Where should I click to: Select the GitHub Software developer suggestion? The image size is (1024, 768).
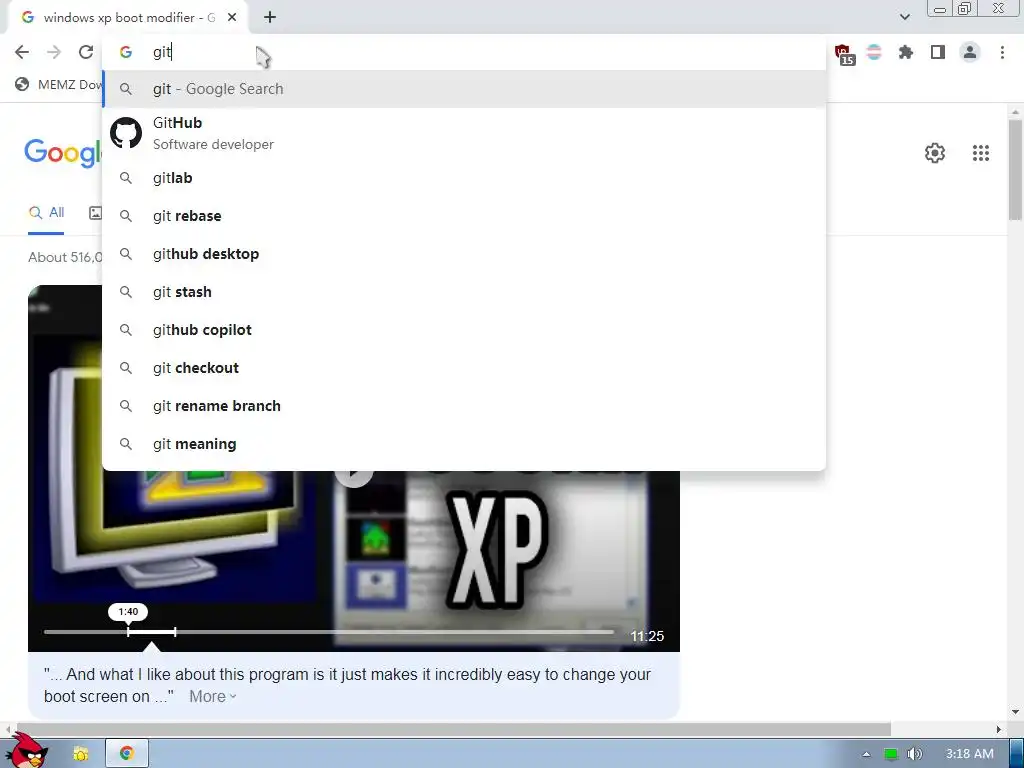464,133
